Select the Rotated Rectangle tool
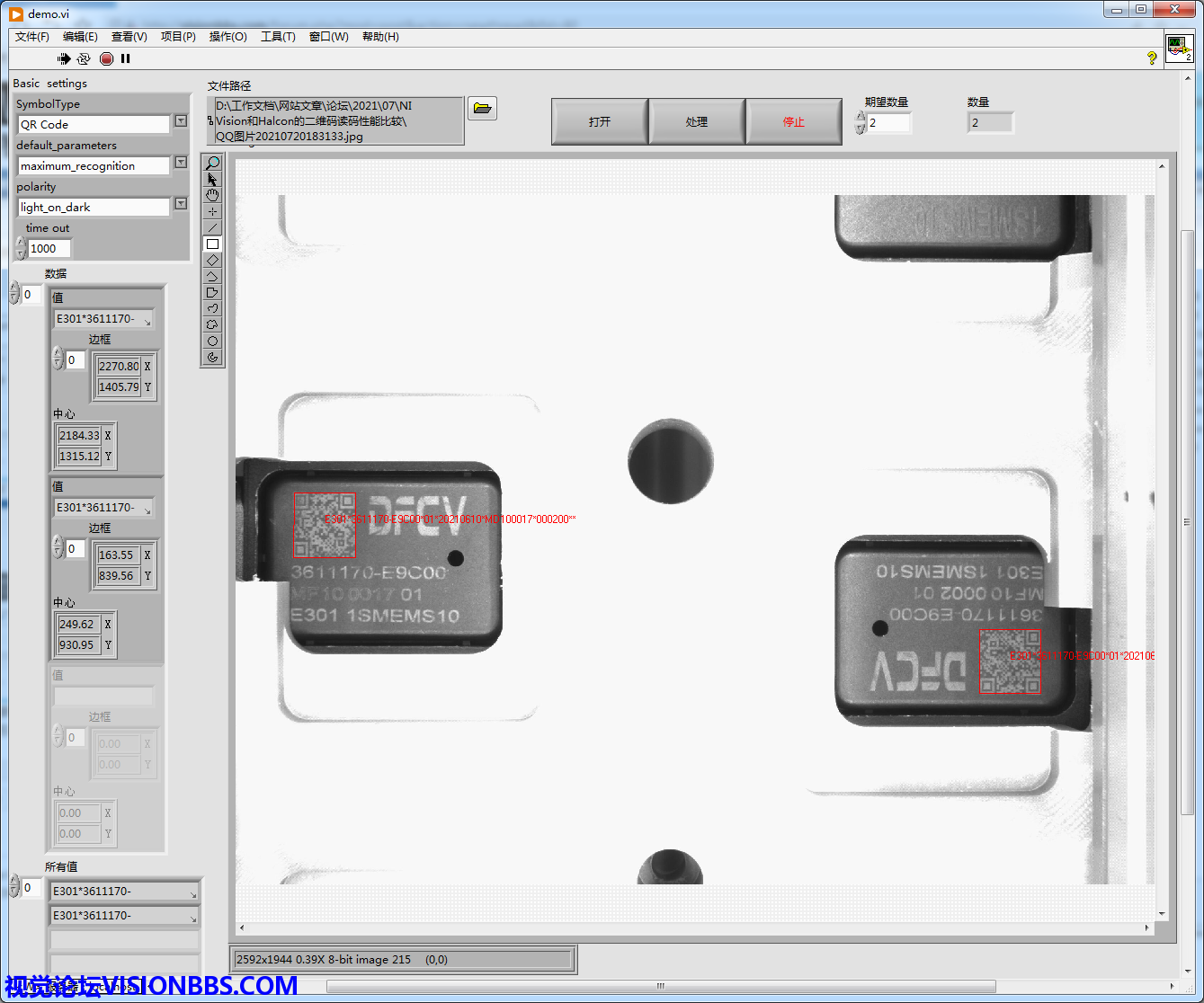The height and width of the screenshot is (1003, 1204). pos(212,260)
